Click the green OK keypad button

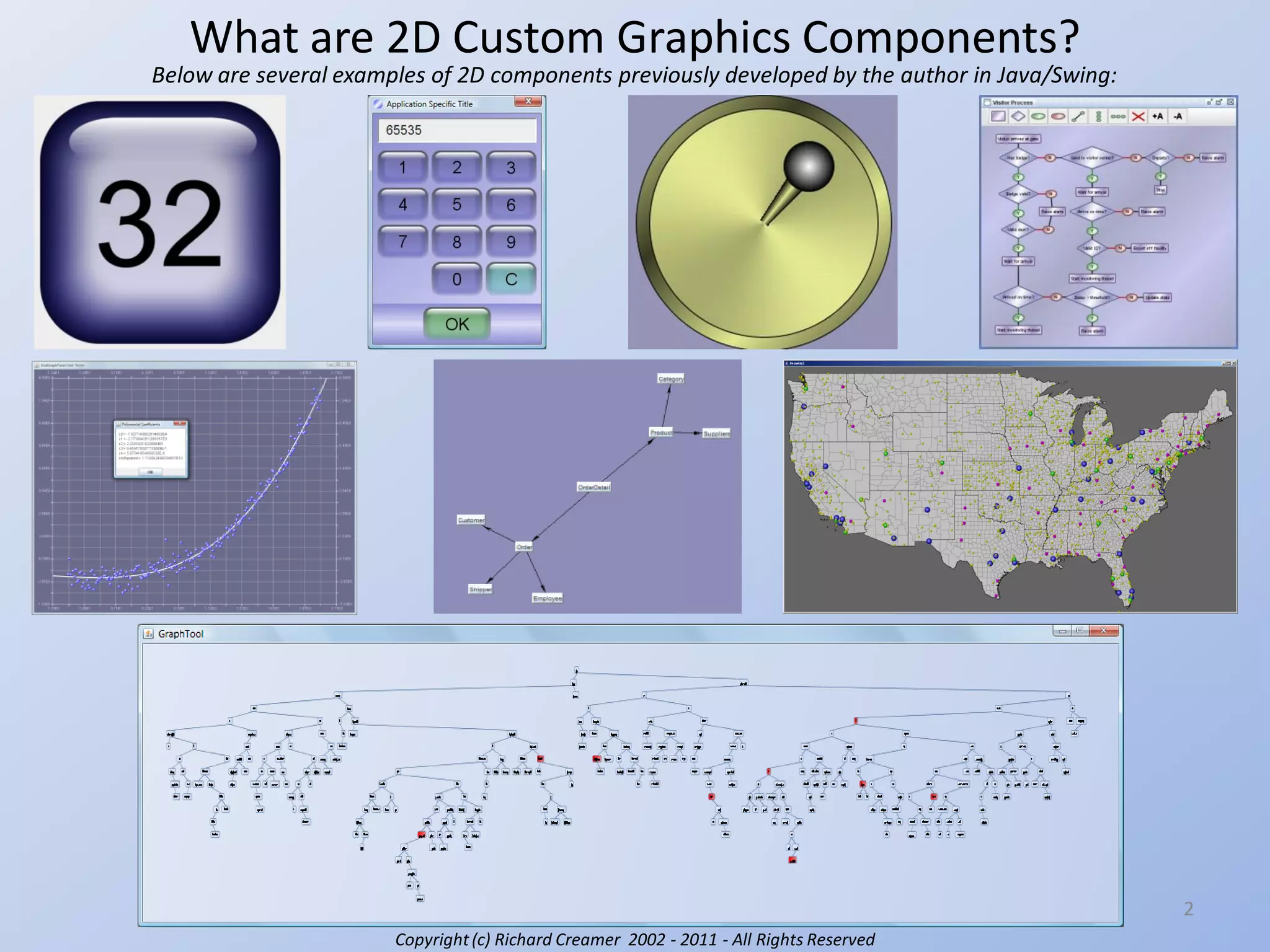point(457,324)
